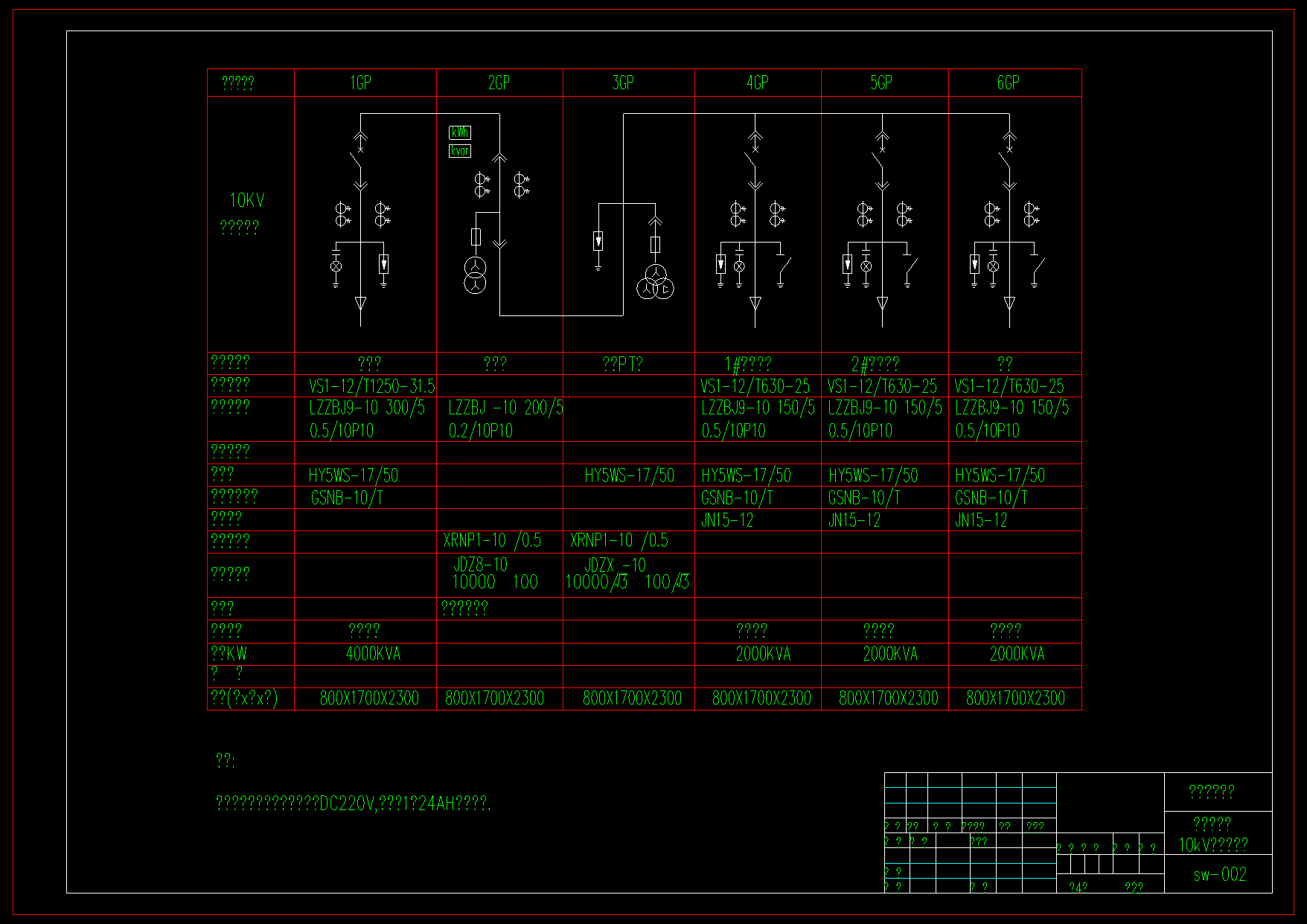
Task: Select JN15-12 in the 5GP column
Action: [854, 520]
